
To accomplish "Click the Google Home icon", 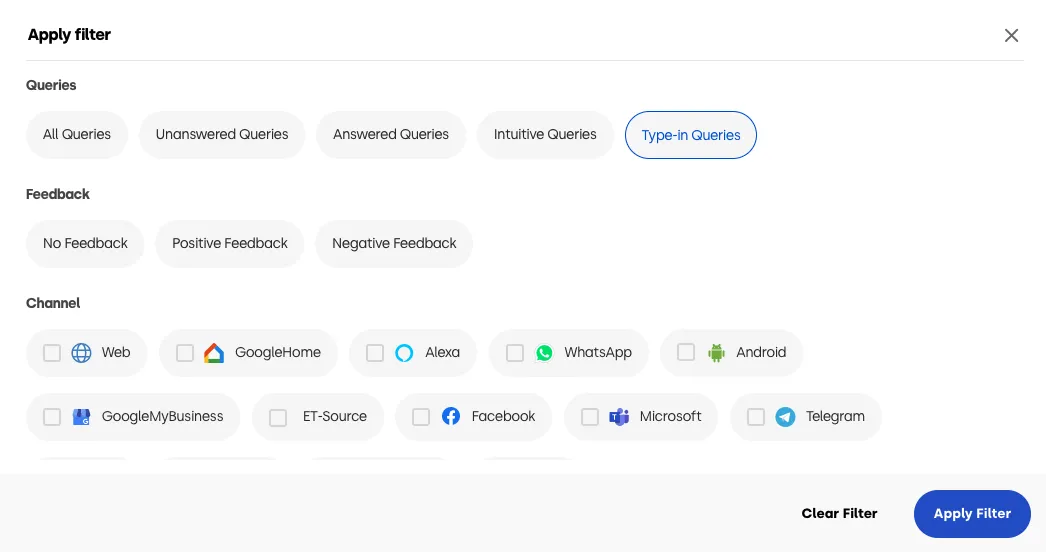I will (213, 352).
